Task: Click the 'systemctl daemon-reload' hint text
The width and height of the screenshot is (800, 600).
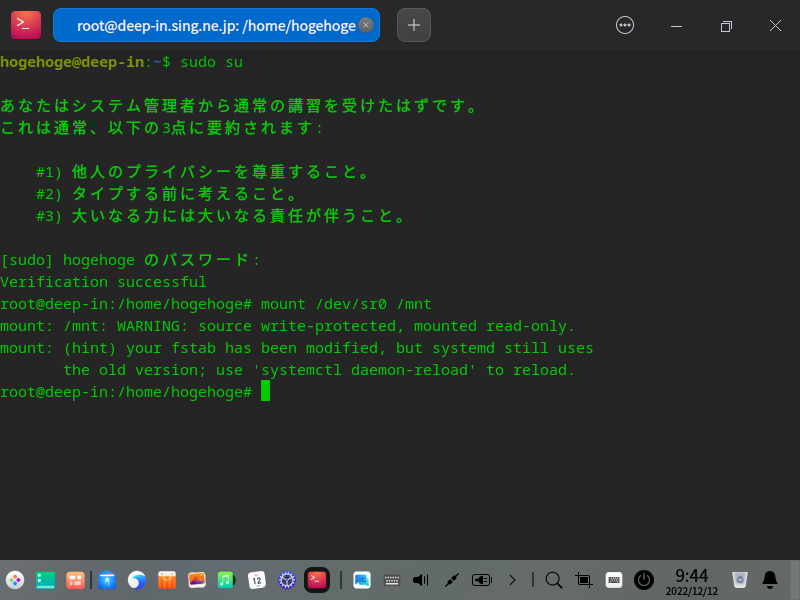Action: (365, 370)
